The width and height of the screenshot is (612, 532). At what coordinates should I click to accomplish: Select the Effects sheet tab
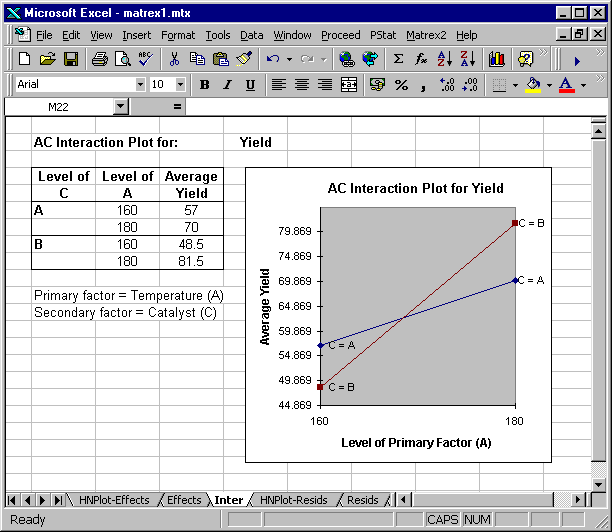183,500
